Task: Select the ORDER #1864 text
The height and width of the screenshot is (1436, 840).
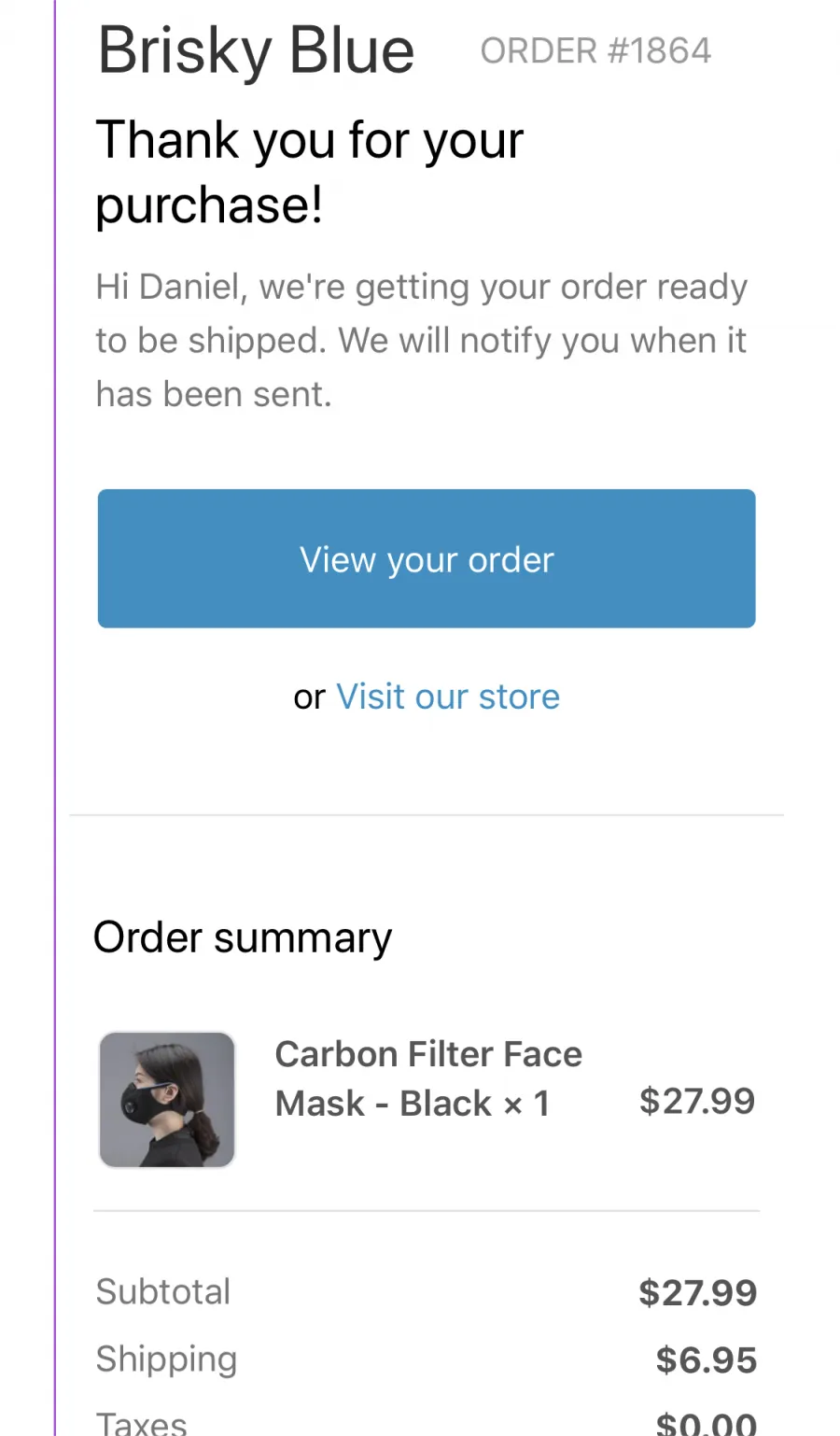Action: (x=595, y=50)
